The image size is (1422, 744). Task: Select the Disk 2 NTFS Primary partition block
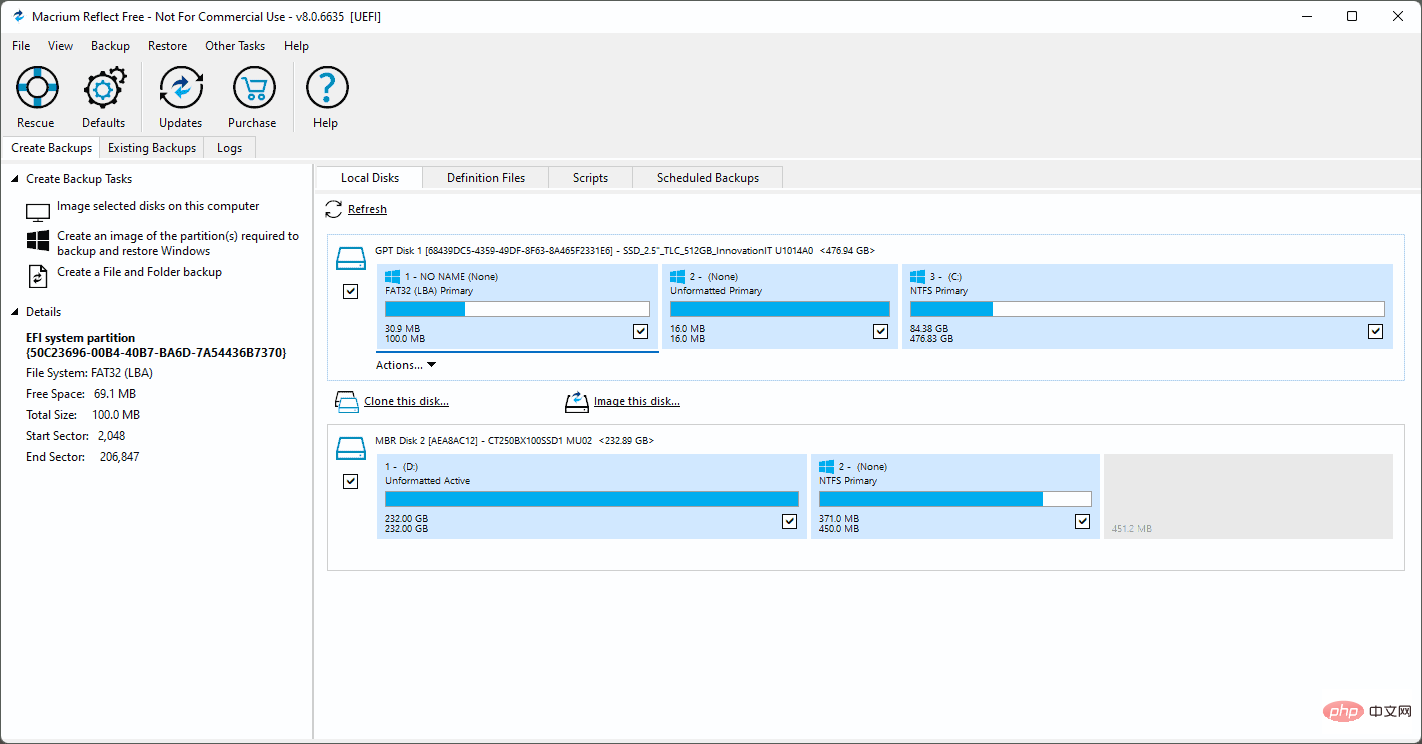955,497
